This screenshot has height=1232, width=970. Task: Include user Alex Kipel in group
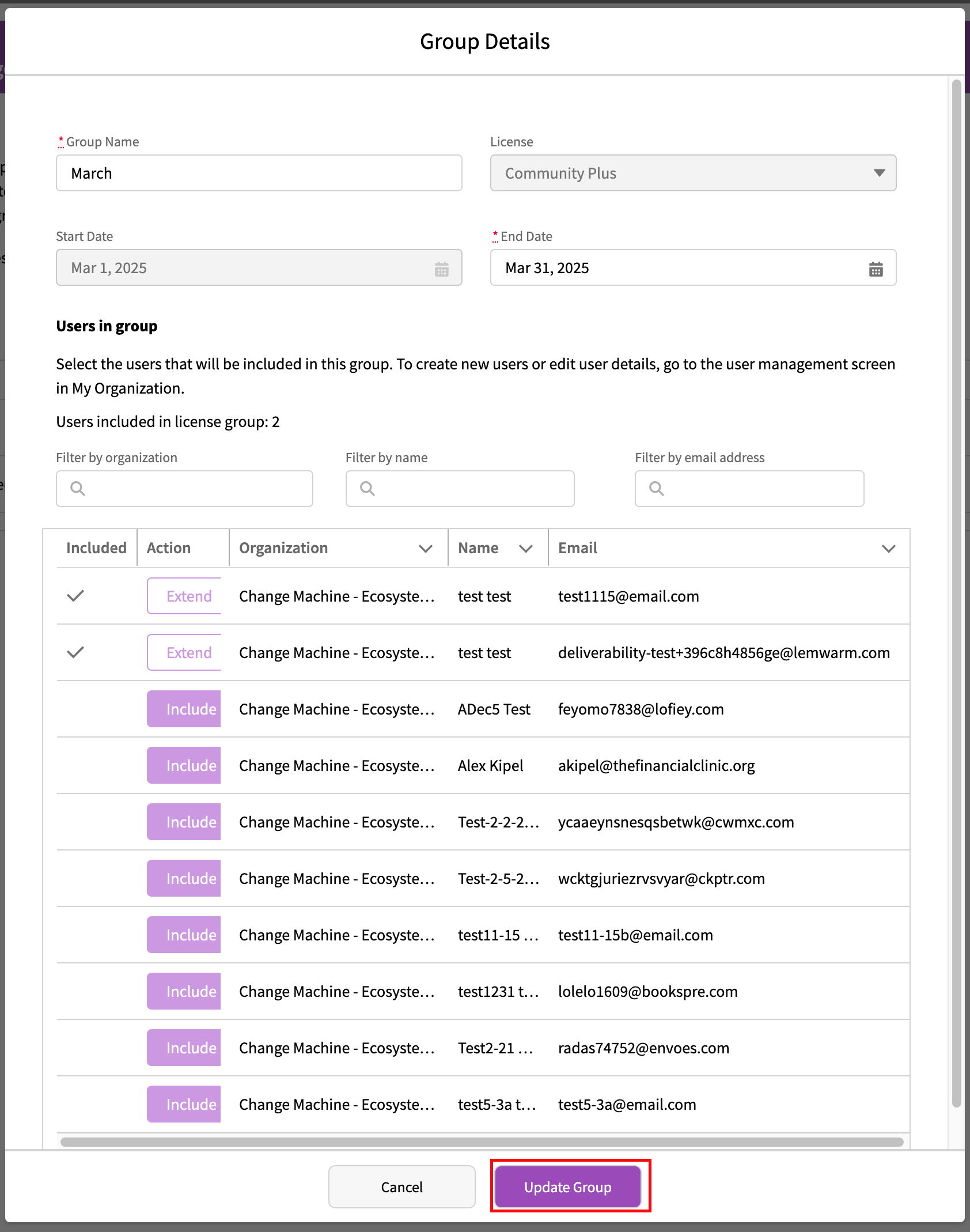(x=184, y=765)
